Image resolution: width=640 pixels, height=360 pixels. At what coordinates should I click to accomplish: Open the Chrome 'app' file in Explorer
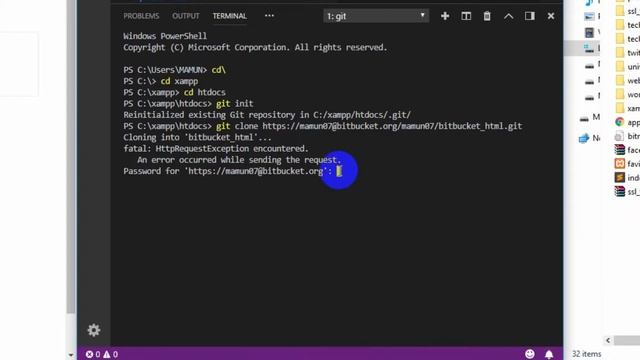628,122
